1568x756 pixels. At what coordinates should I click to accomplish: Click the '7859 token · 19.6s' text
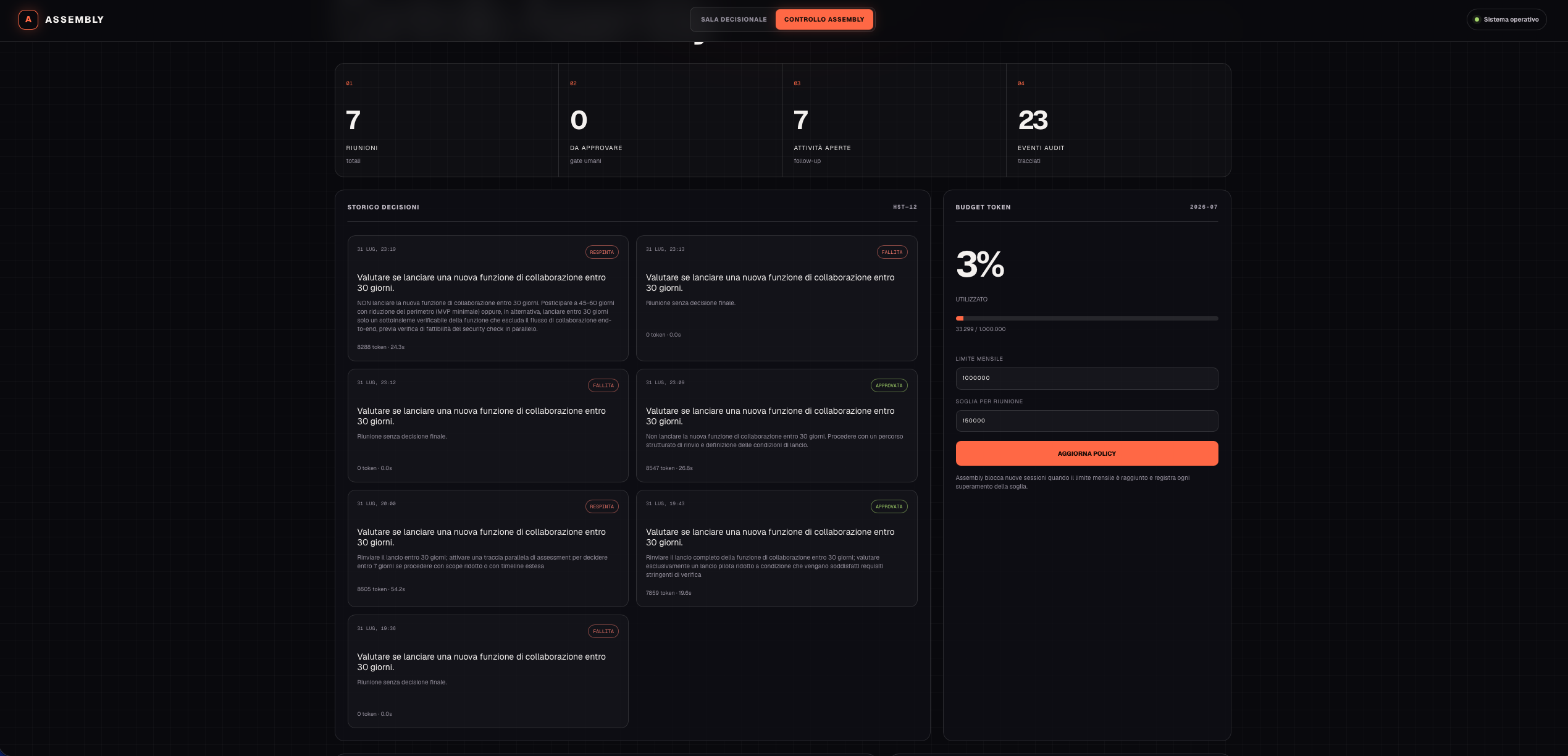[668, 593]
